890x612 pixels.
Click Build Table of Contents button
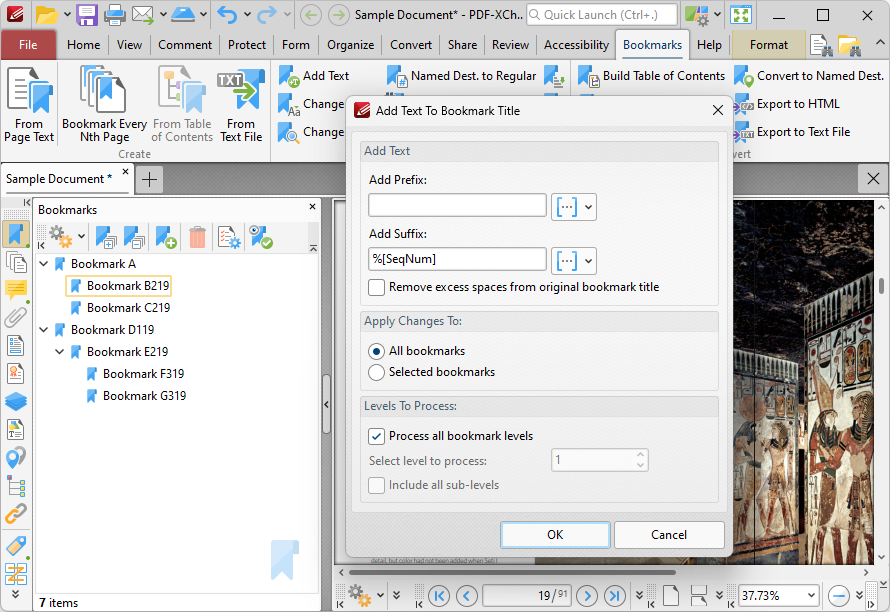[x=652, y=76]
